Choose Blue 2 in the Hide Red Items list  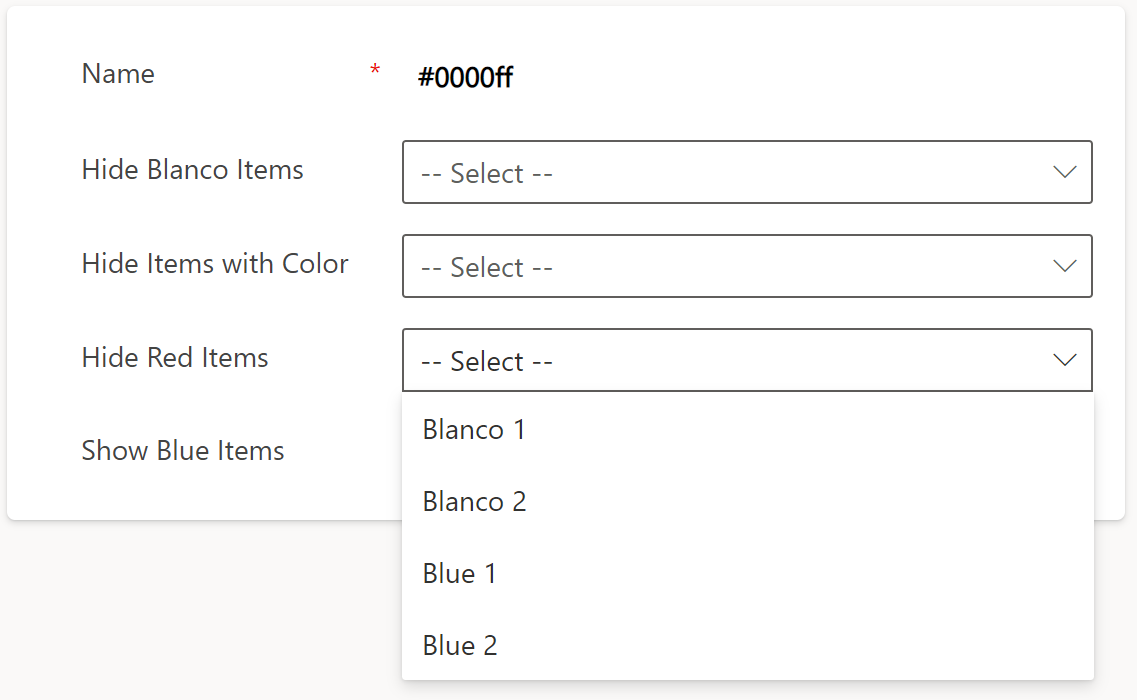click(460, 645)
